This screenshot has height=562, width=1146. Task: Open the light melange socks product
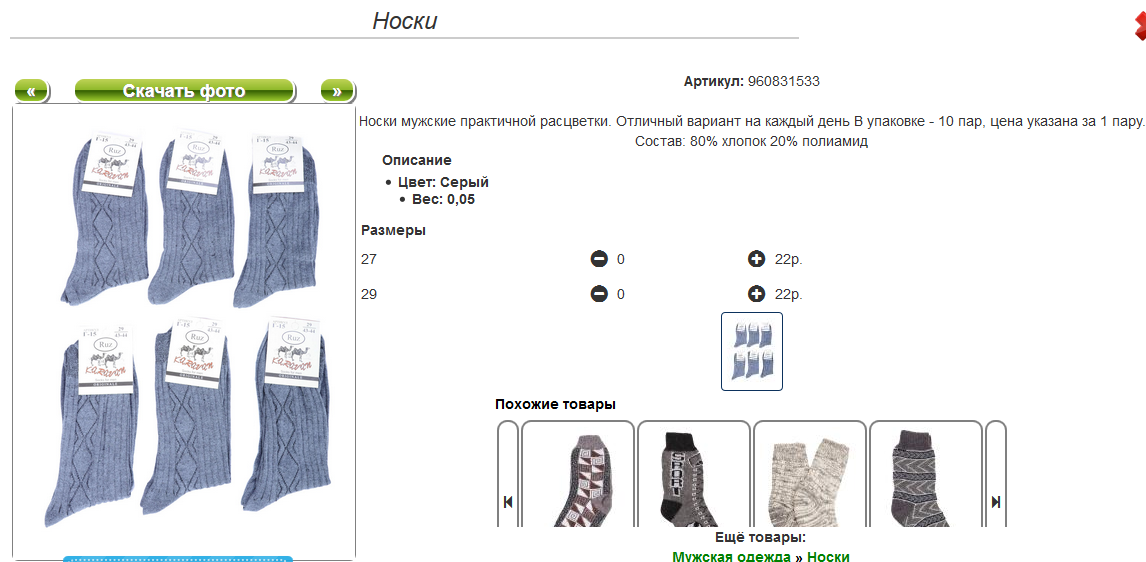point(810,474)
